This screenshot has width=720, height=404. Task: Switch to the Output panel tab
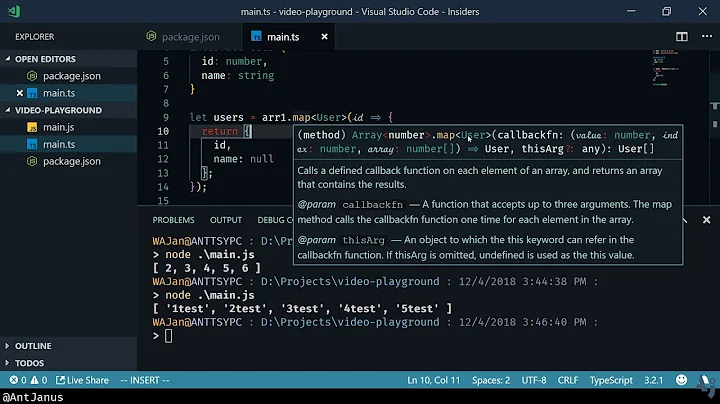[x=225, y=220]
